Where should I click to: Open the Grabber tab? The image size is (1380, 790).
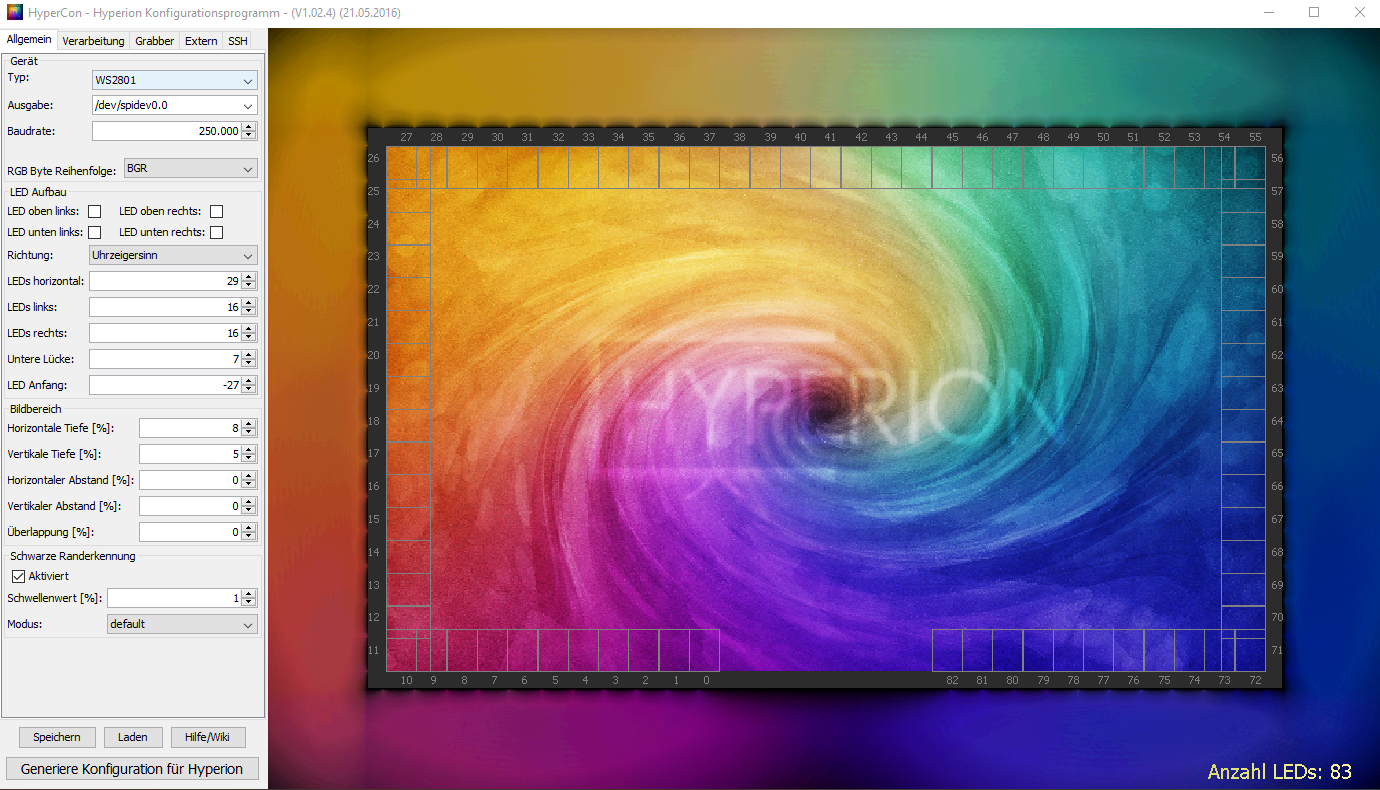coord(155,41)
